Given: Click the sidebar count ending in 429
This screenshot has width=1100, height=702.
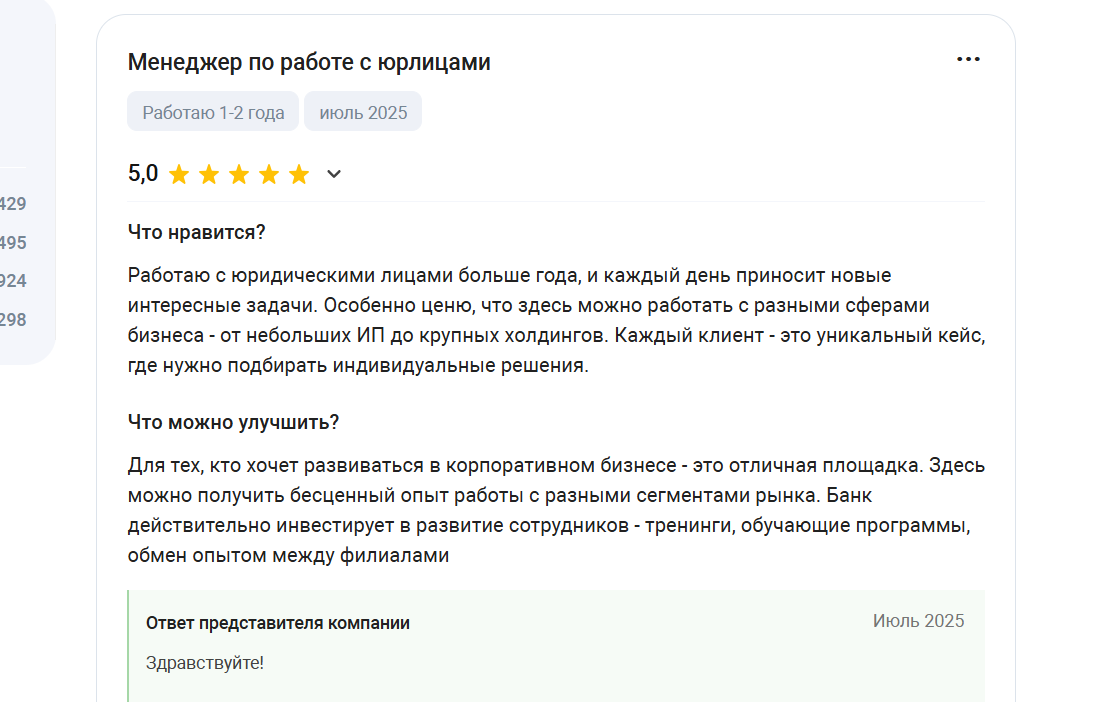Looking at the screenshot, I should tap(13, 204).
